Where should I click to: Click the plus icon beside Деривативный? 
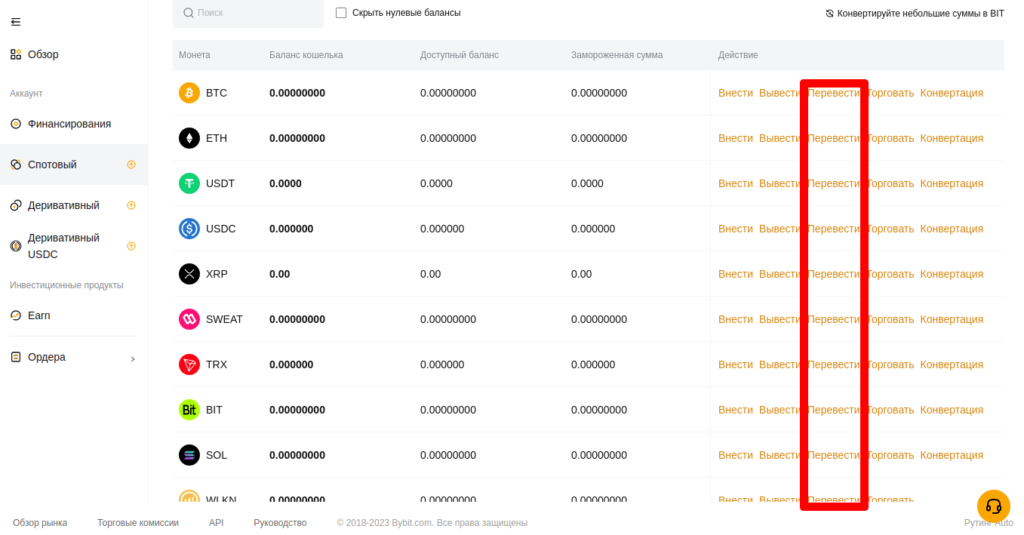coord(131,205)
